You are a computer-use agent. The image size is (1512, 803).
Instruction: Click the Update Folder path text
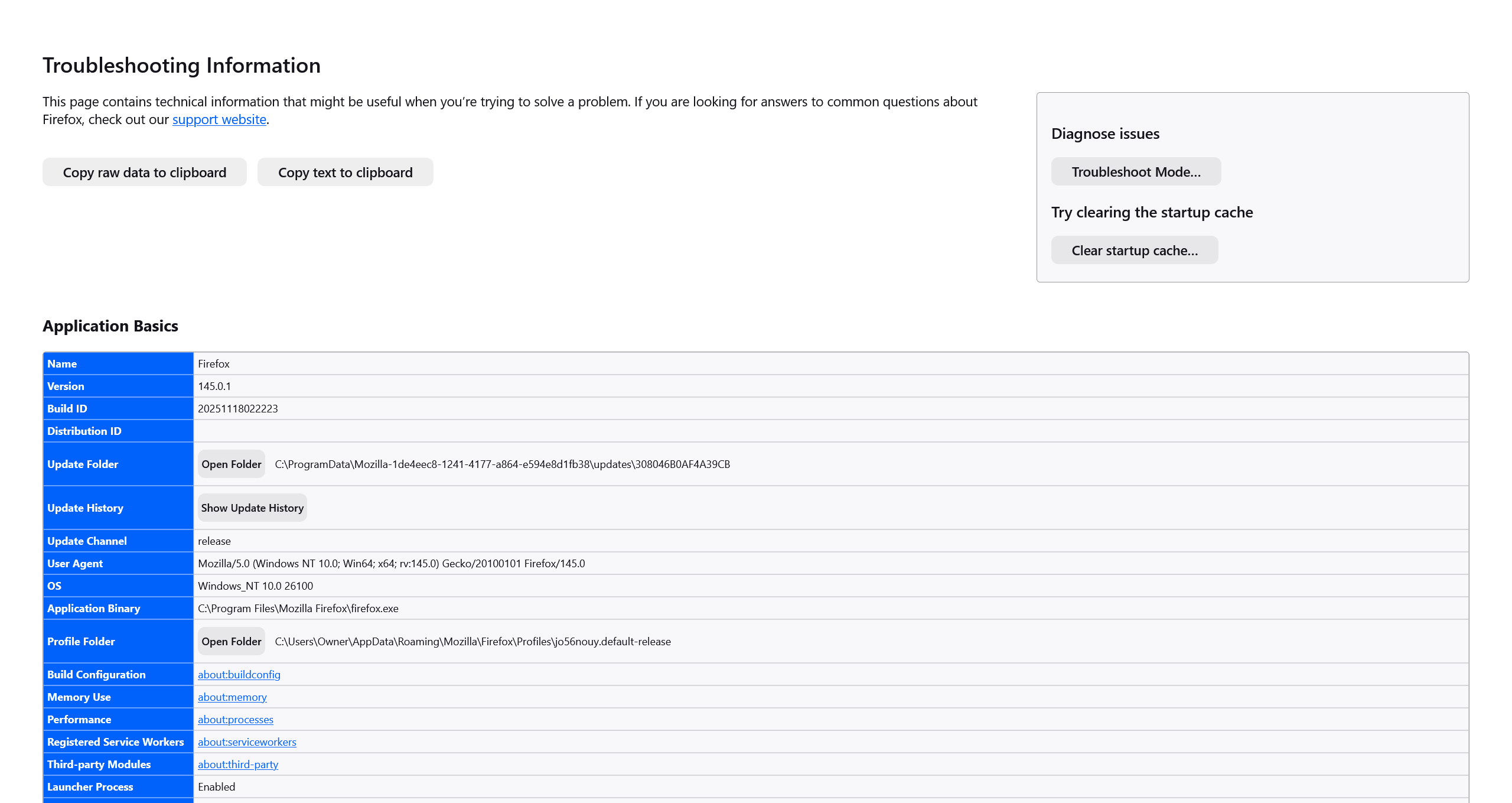502,464
